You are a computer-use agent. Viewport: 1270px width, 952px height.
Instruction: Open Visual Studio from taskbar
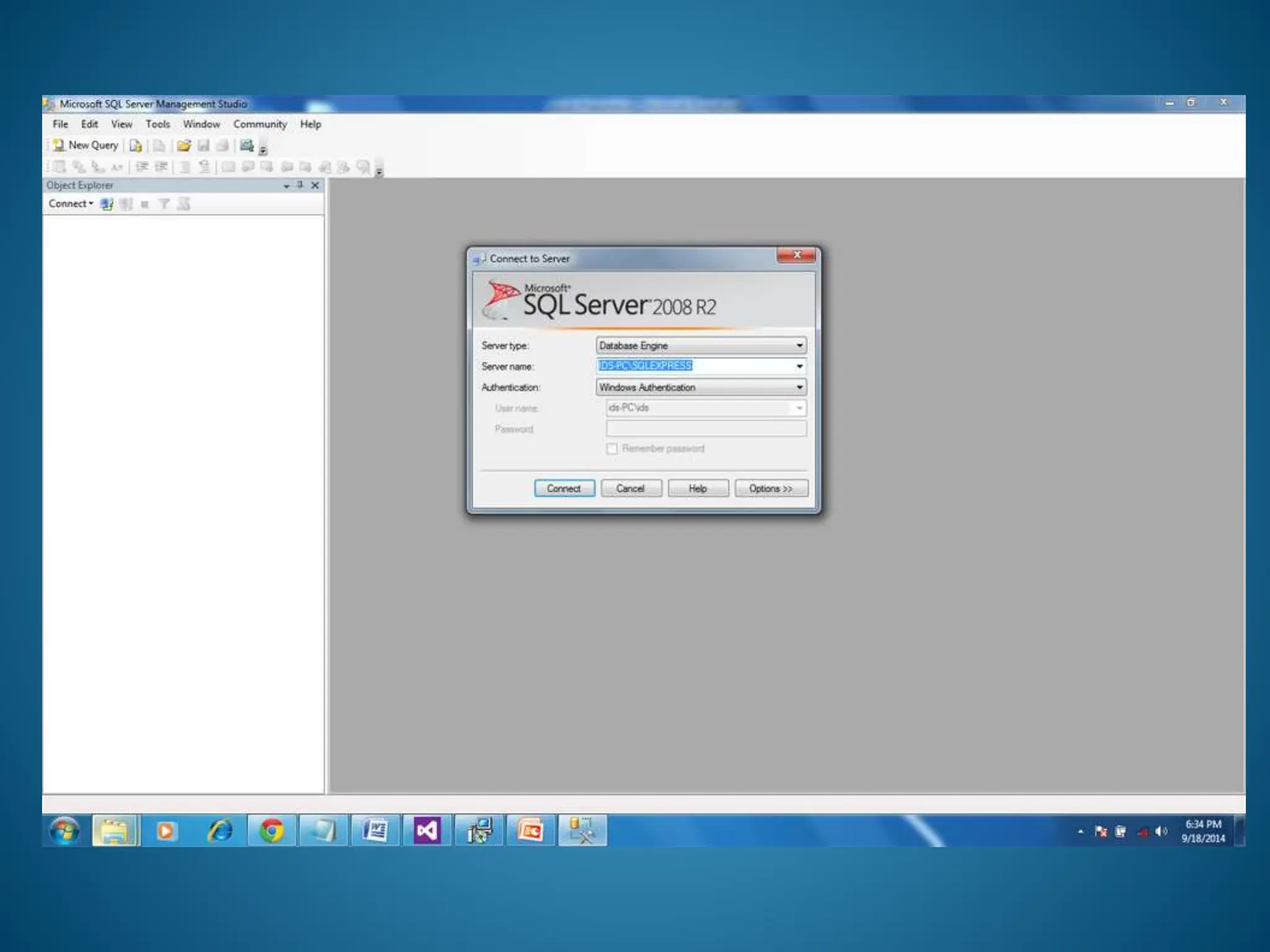[427, 831]
